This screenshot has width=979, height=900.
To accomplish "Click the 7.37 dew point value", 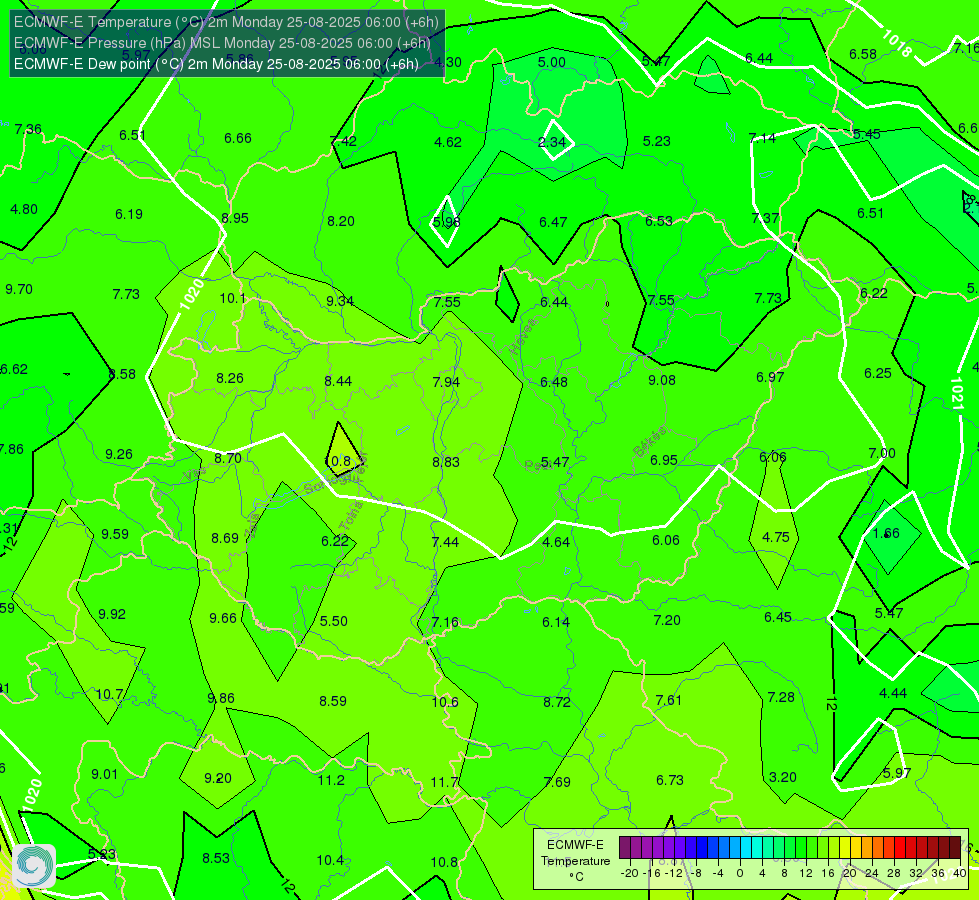I will point(765,219).
